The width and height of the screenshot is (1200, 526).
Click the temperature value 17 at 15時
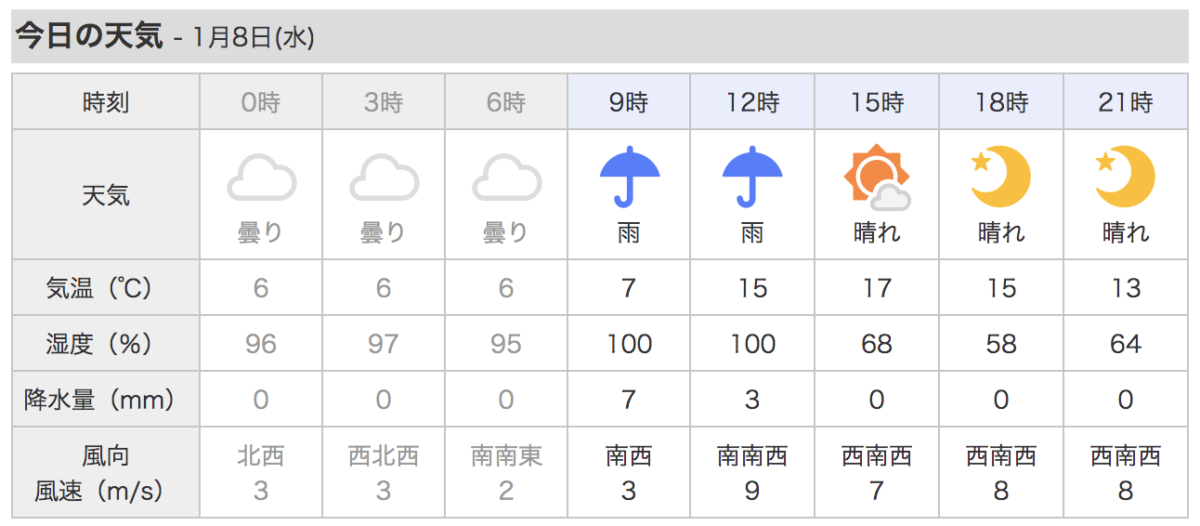point(877,288)
